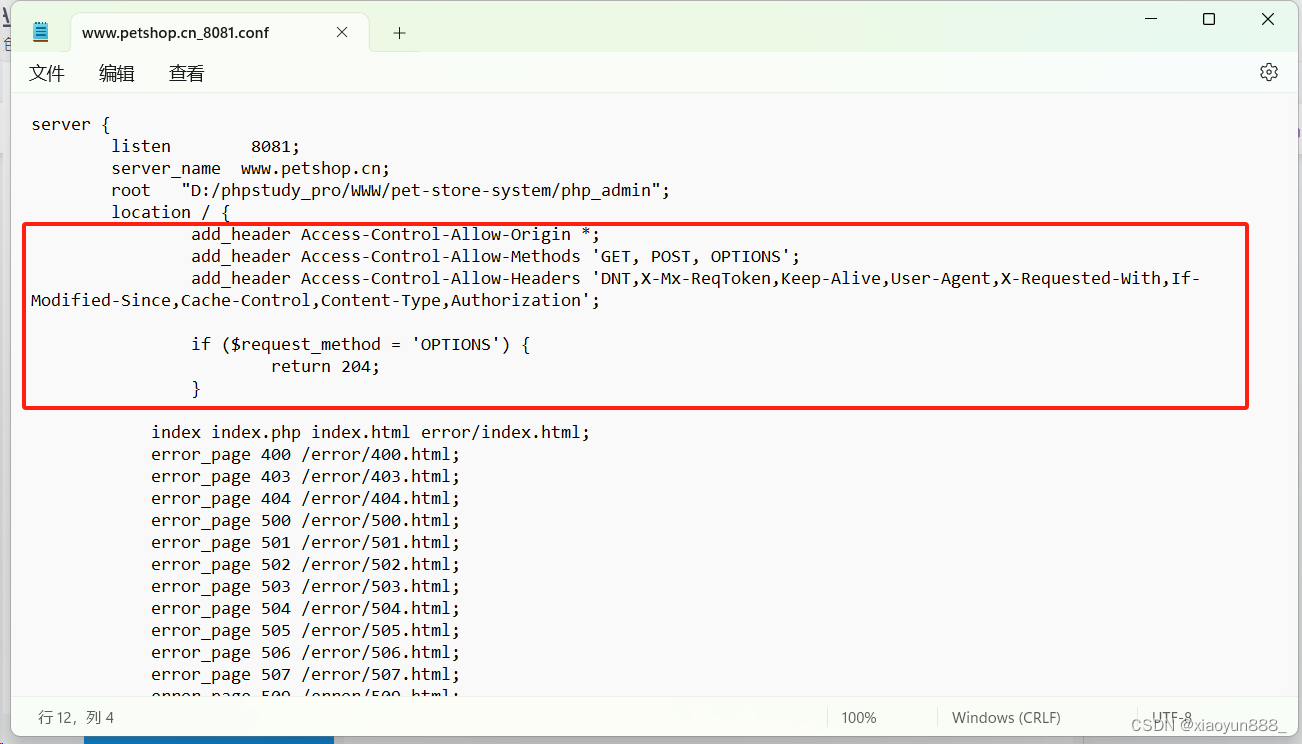Click the 100% zoom level in the status bar
Image resolution: width=1302 pixels, height=744 pixels.
point(859,718)
